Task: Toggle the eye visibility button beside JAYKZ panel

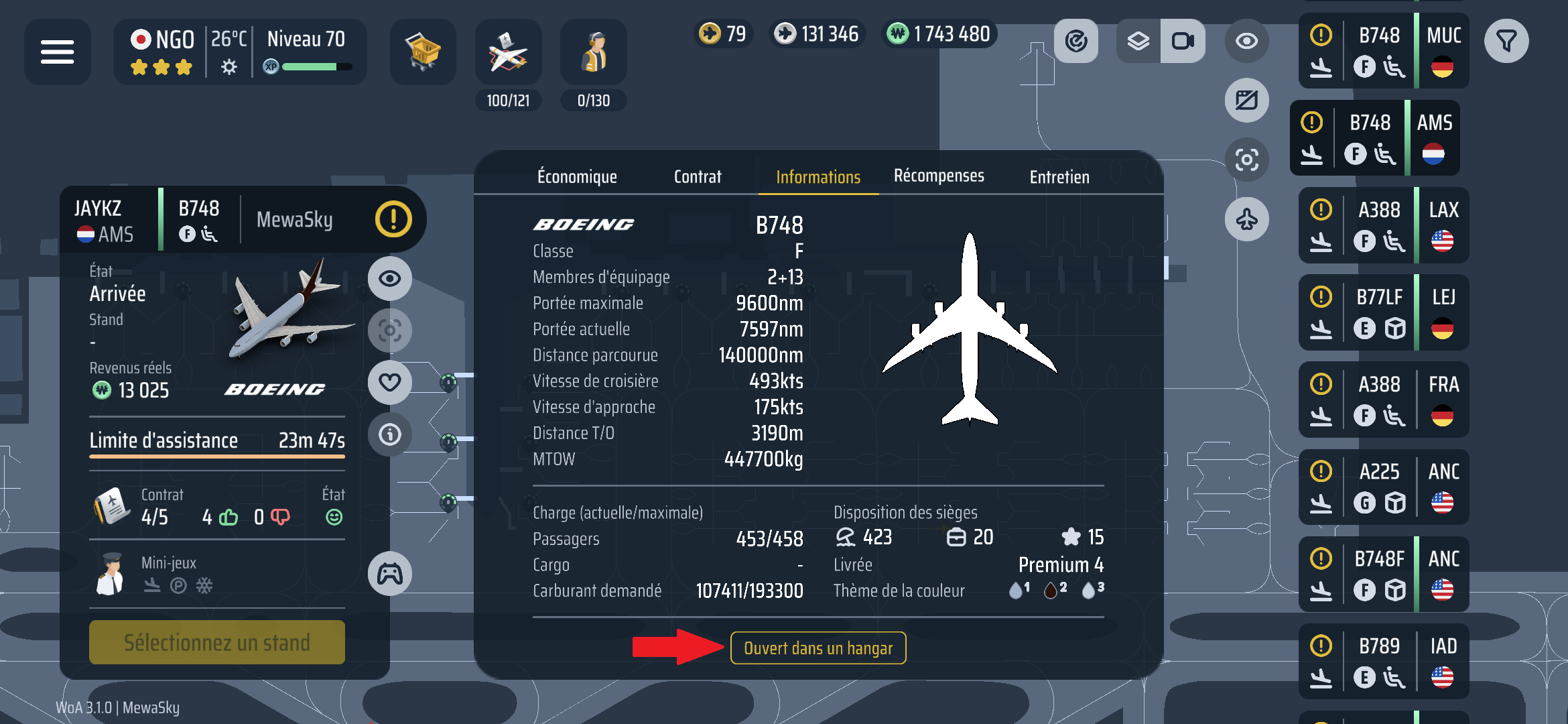Action: pyautogui.click(x=390, y=278)
